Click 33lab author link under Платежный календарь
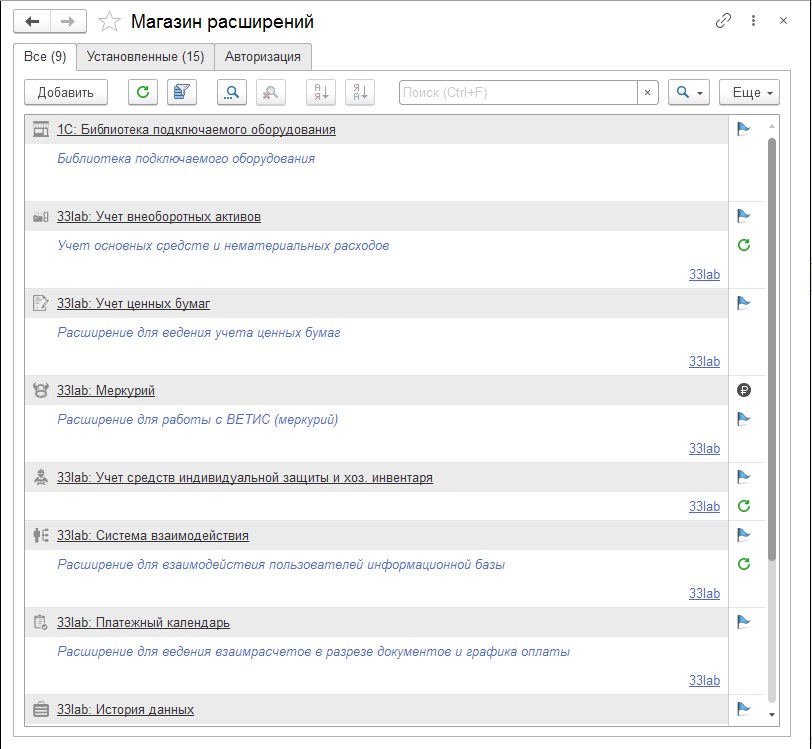The image size is (812, 749). point(704,681)
